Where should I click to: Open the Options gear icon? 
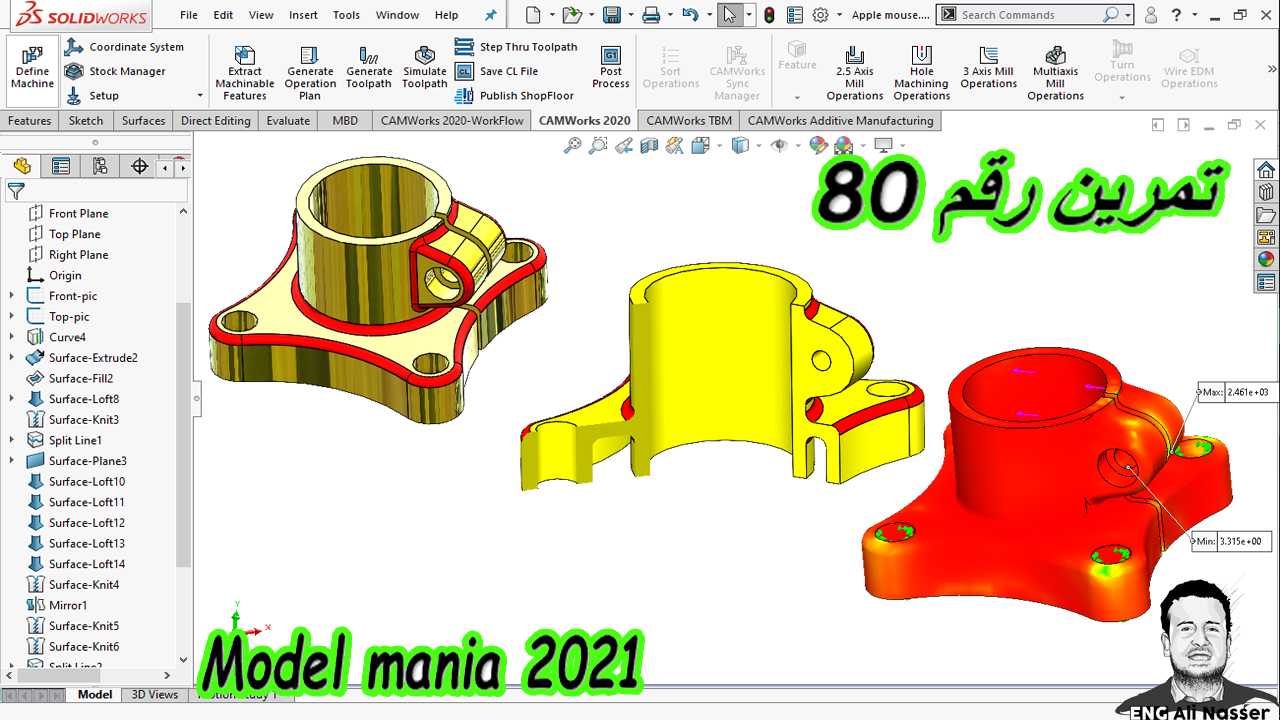tap(820, 15)
